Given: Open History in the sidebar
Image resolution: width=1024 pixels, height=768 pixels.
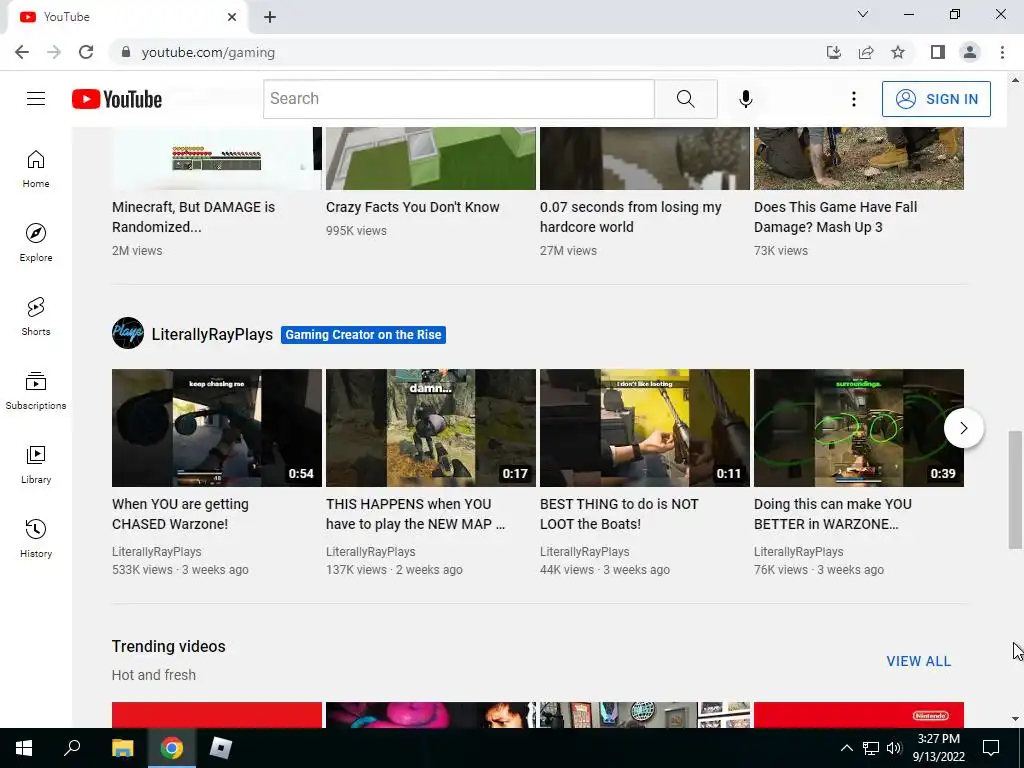Looking at the screenshot, I should point(36,538).
